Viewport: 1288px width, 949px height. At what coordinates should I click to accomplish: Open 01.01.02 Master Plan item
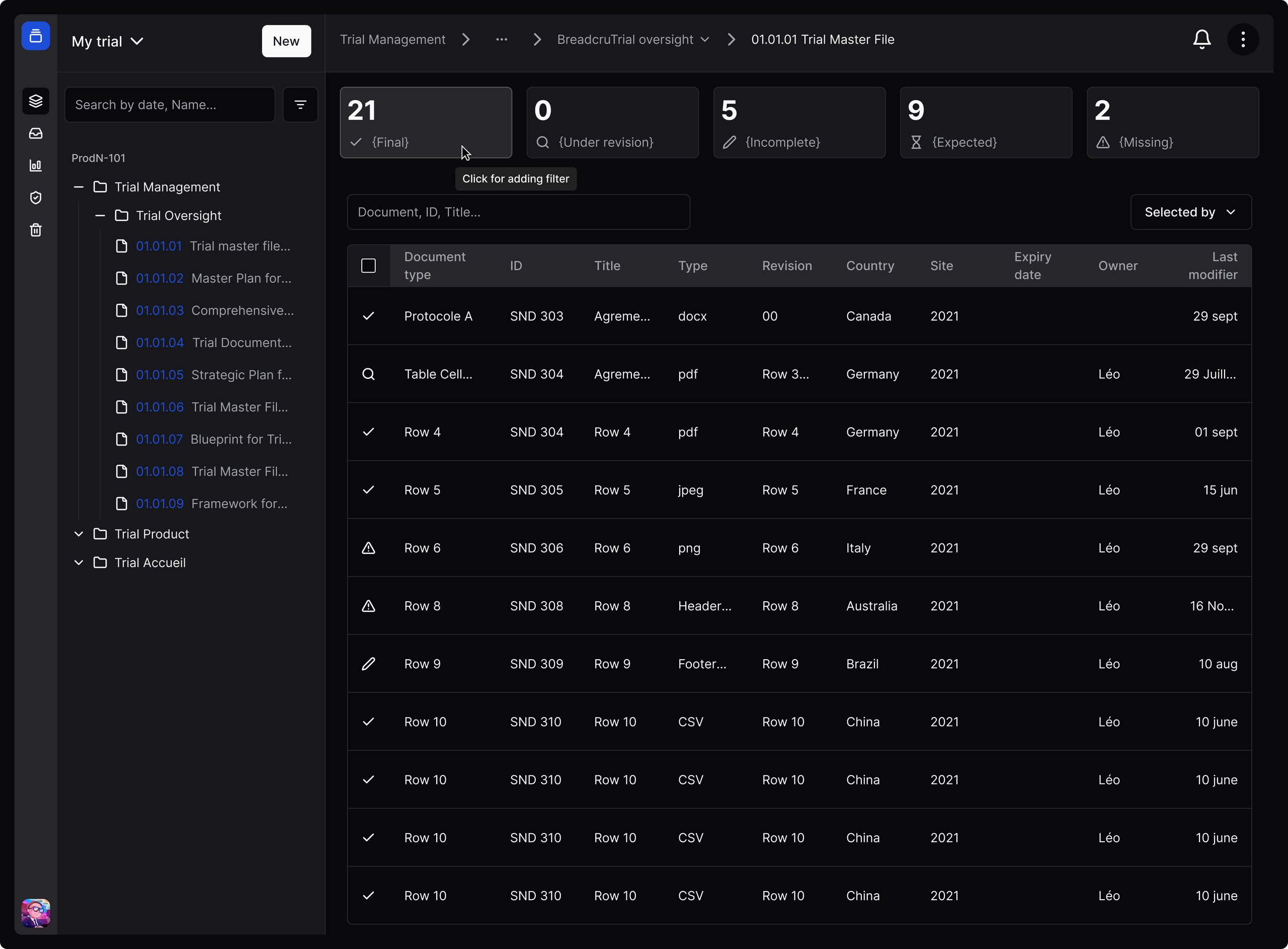pos(204,278)
